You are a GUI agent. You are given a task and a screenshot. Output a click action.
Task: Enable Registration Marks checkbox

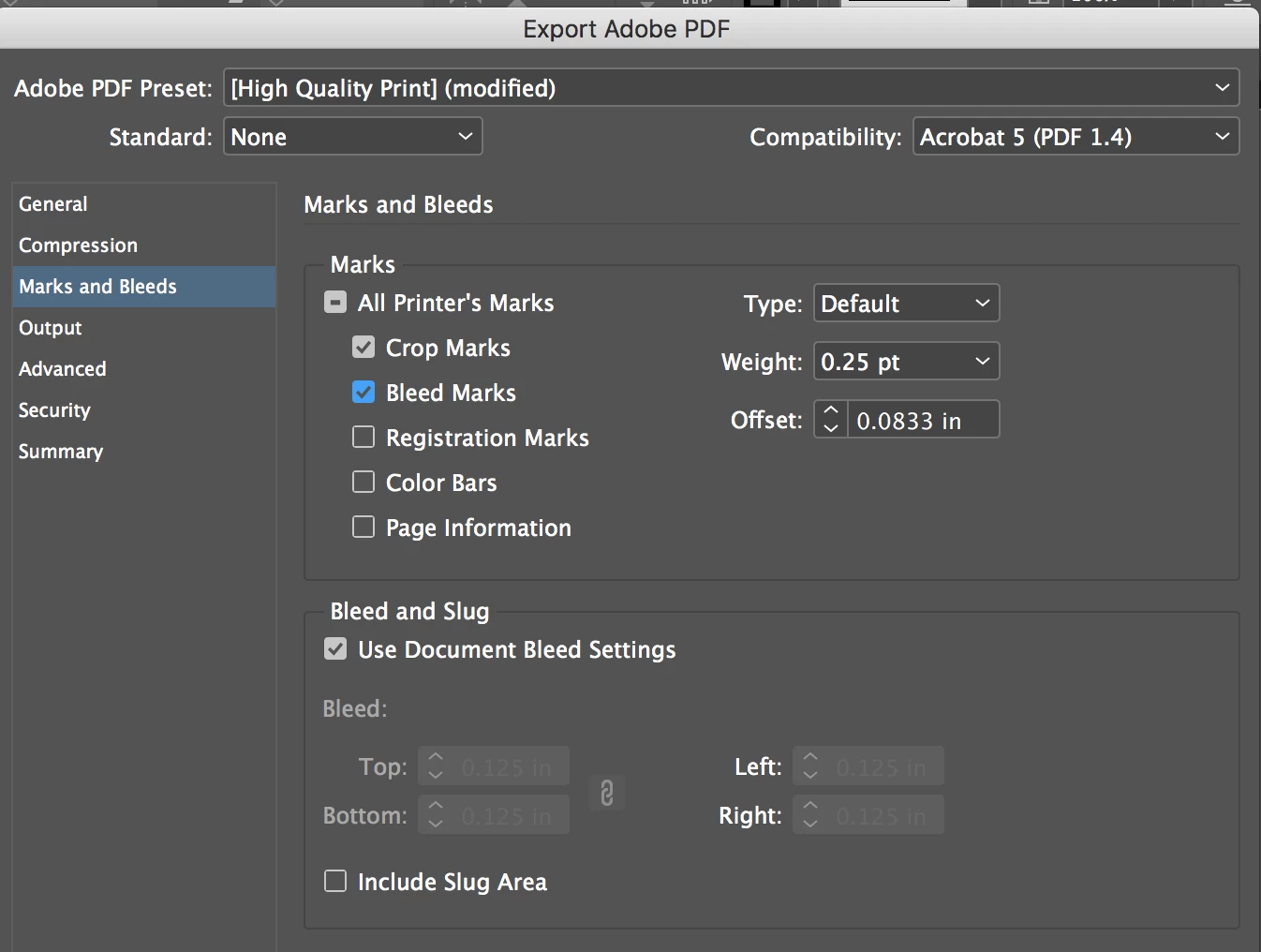click(363, 437)
